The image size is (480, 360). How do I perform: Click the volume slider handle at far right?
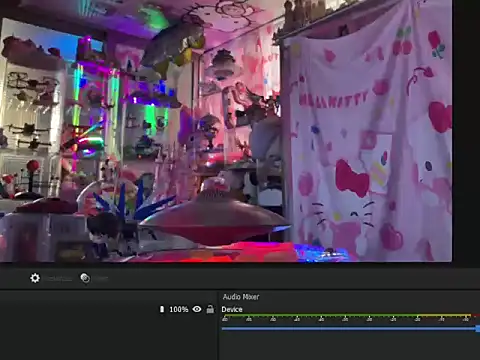pos(478,329)
